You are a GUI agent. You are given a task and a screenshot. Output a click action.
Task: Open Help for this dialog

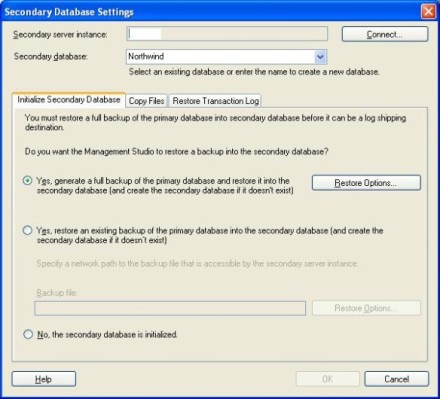click(44, 379)
